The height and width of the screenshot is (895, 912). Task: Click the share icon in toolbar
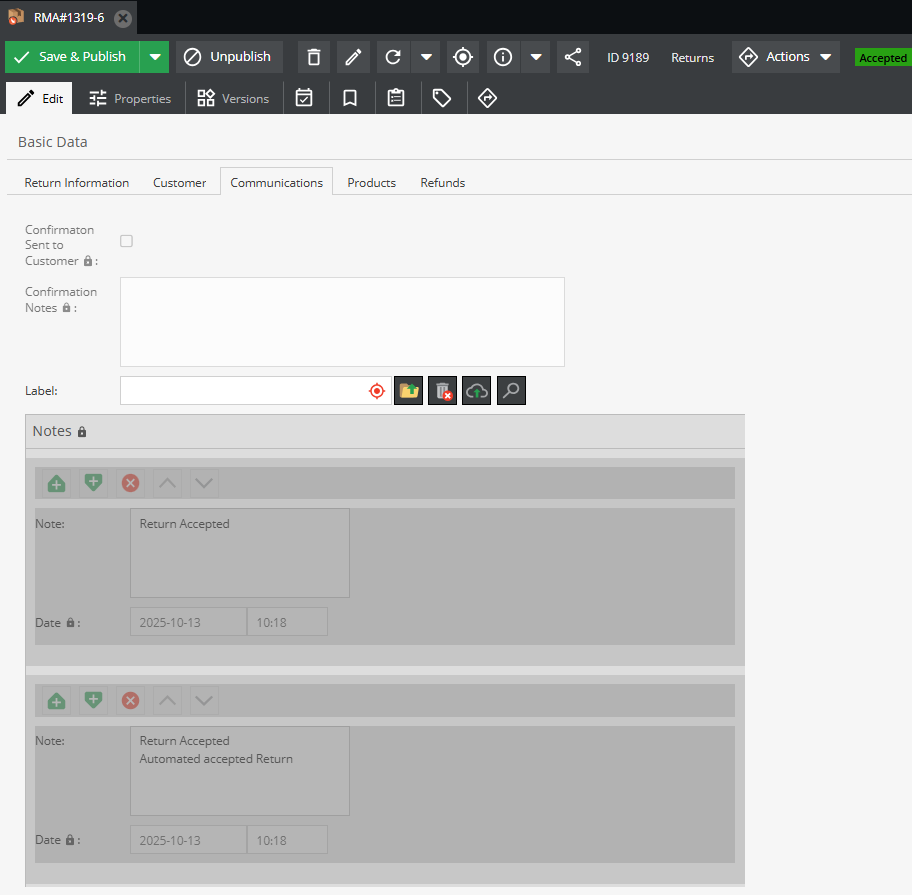572,57
